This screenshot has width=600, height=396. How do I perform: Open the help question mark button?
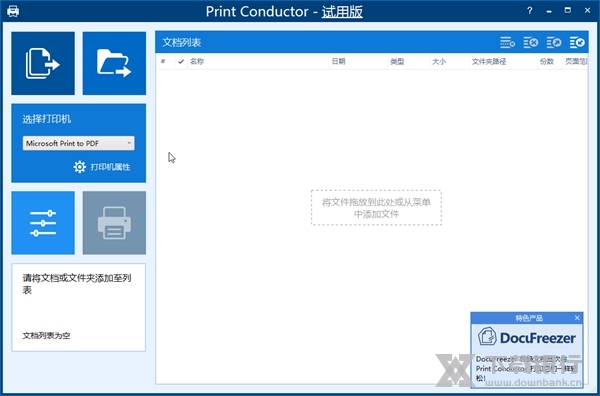click(x=530, y=11)
